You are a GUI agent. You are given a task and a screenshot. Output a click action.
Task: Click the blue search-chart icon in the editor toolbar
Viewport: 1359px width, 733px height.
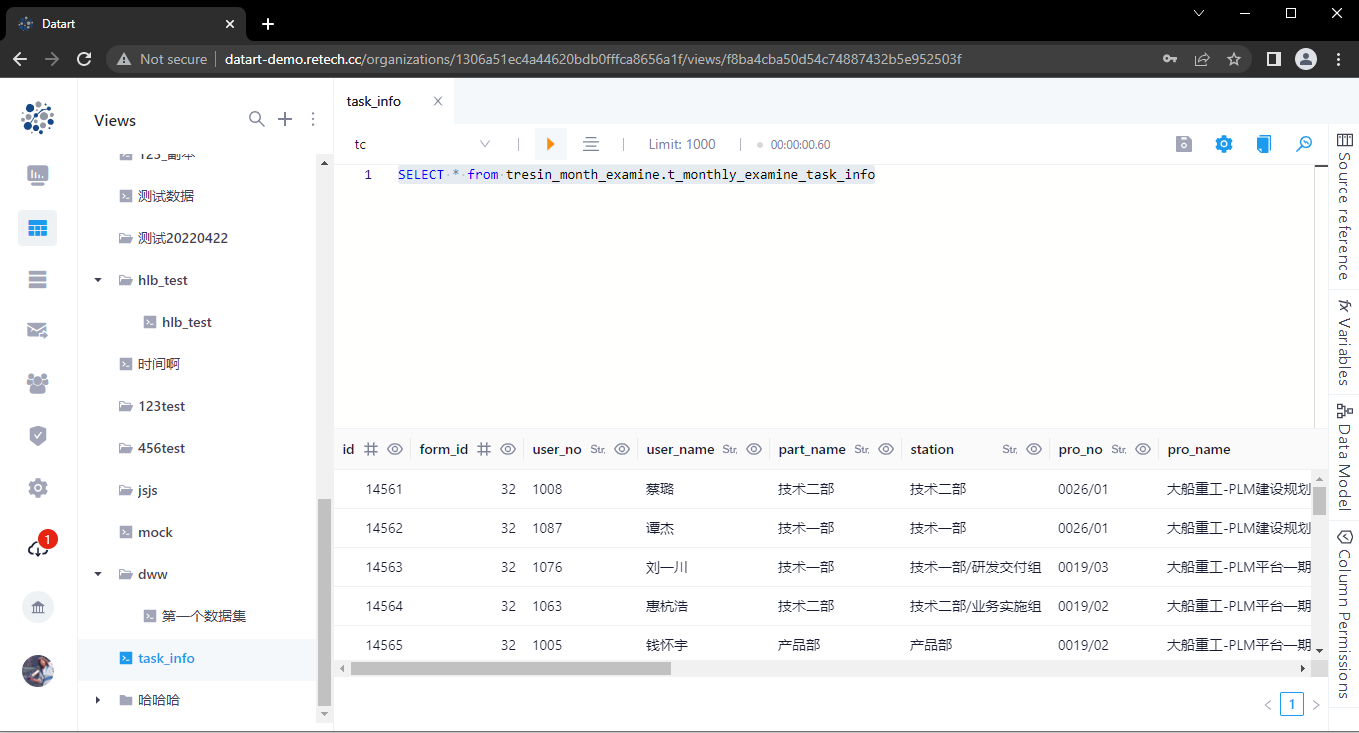[1304, 144]
